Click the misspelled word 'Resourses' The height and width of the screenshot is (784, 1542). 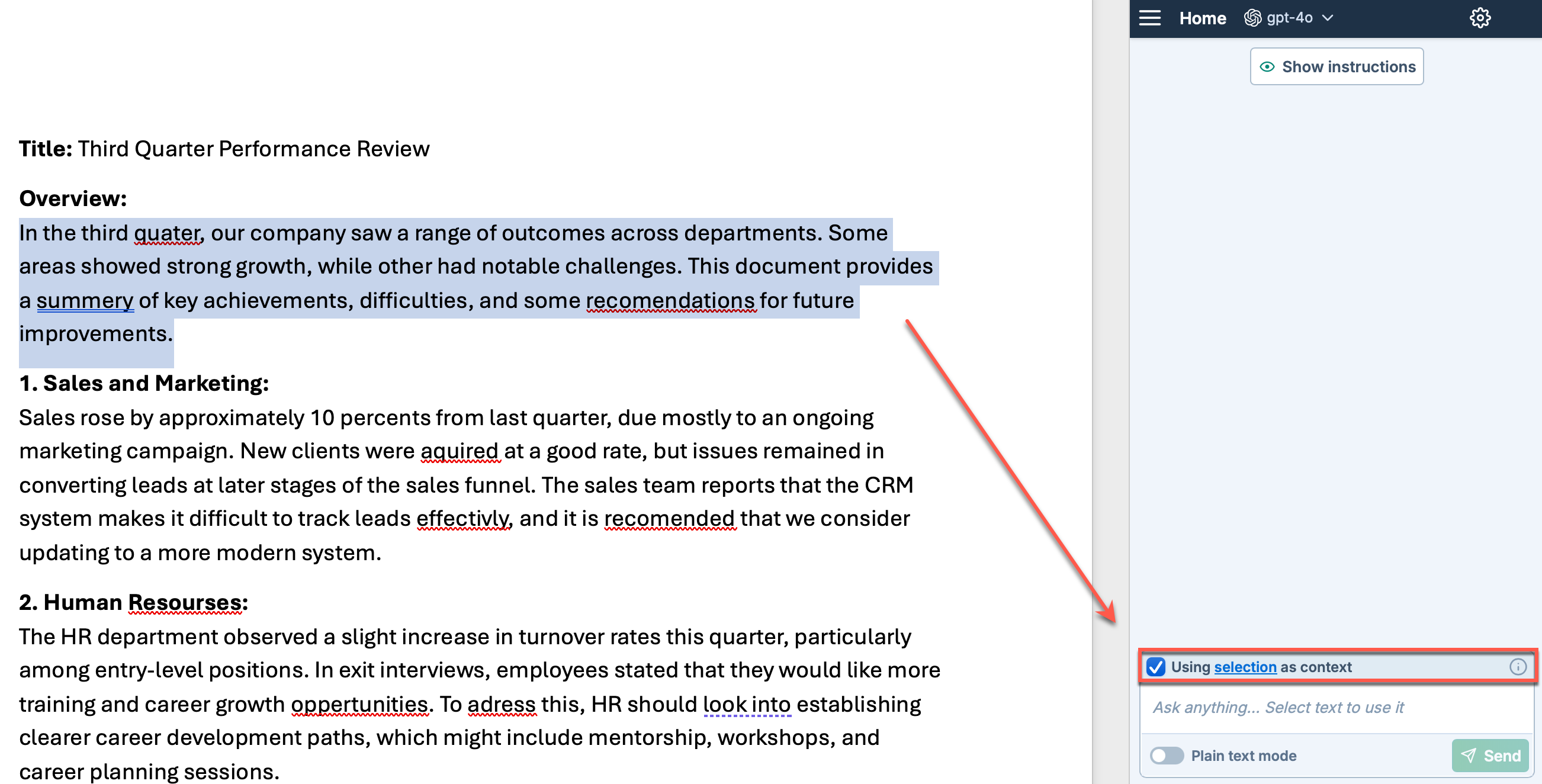[x=185, y=603]
